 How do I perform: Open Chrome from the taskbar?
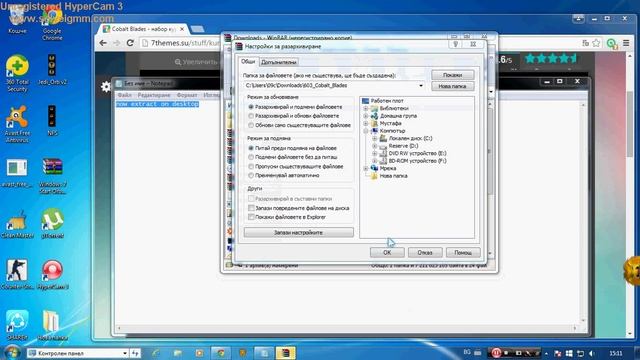[x=221, y=353]
